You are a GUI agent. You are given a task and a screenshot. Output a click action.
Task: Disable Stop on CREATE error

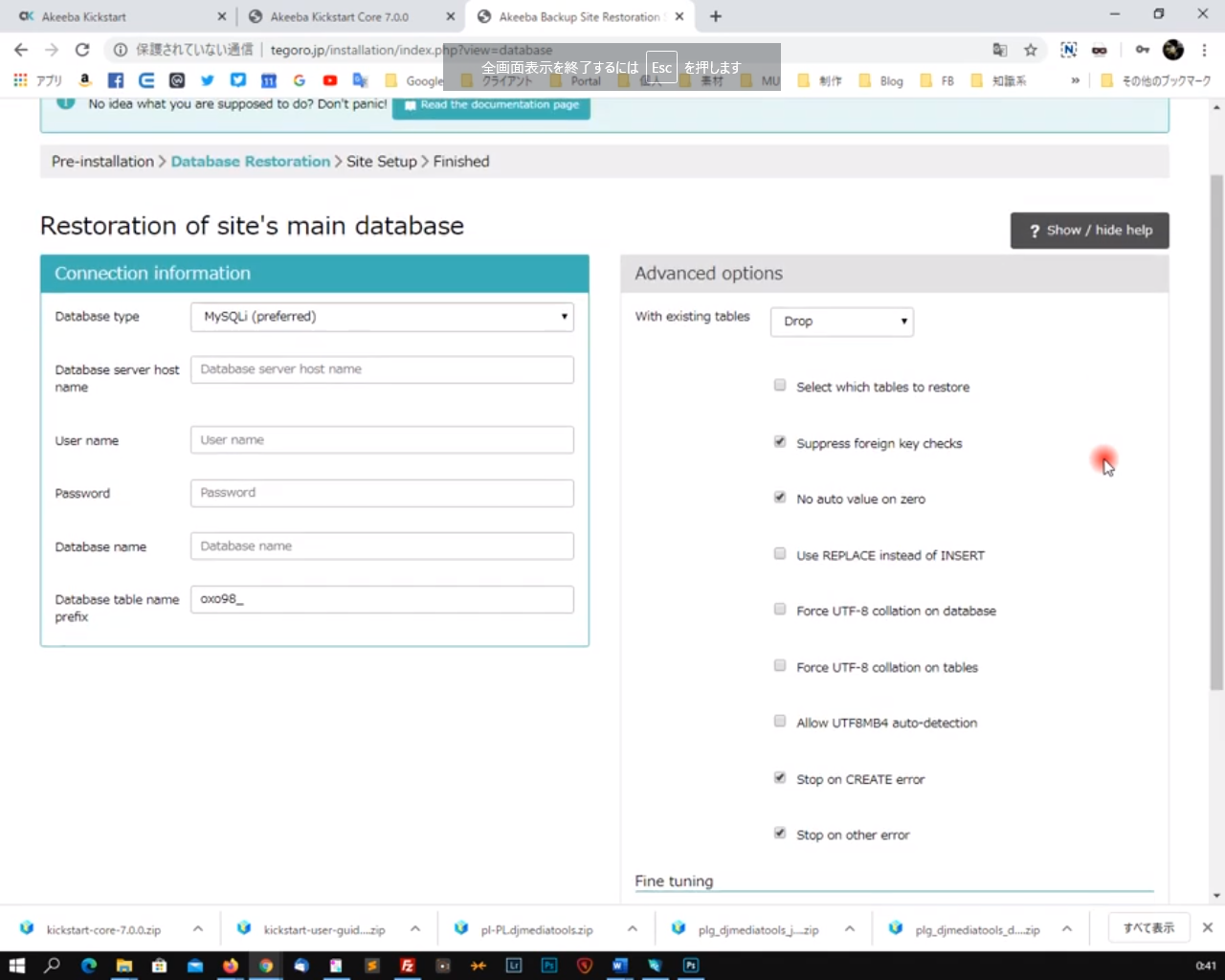780,777
